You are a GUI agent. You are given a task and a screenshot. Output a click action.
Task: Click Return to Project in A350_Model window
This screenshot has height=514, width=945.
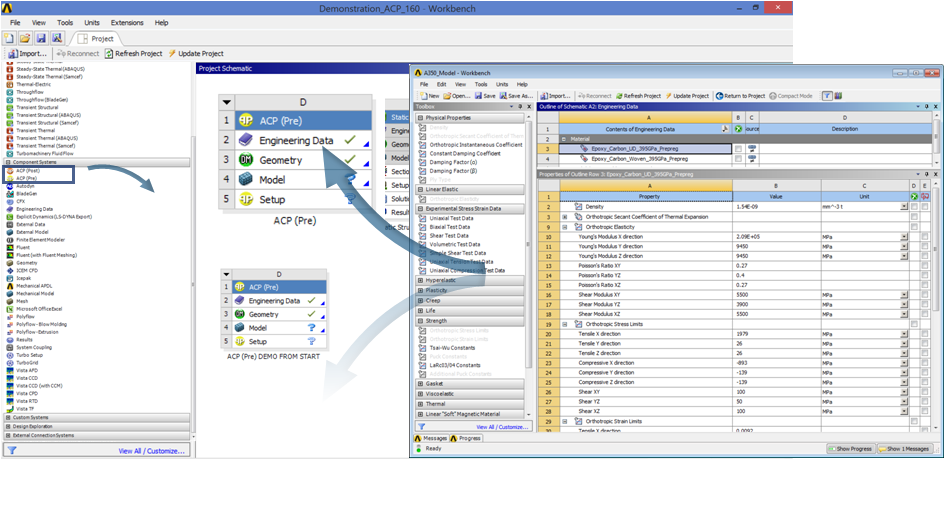point(739,96)
